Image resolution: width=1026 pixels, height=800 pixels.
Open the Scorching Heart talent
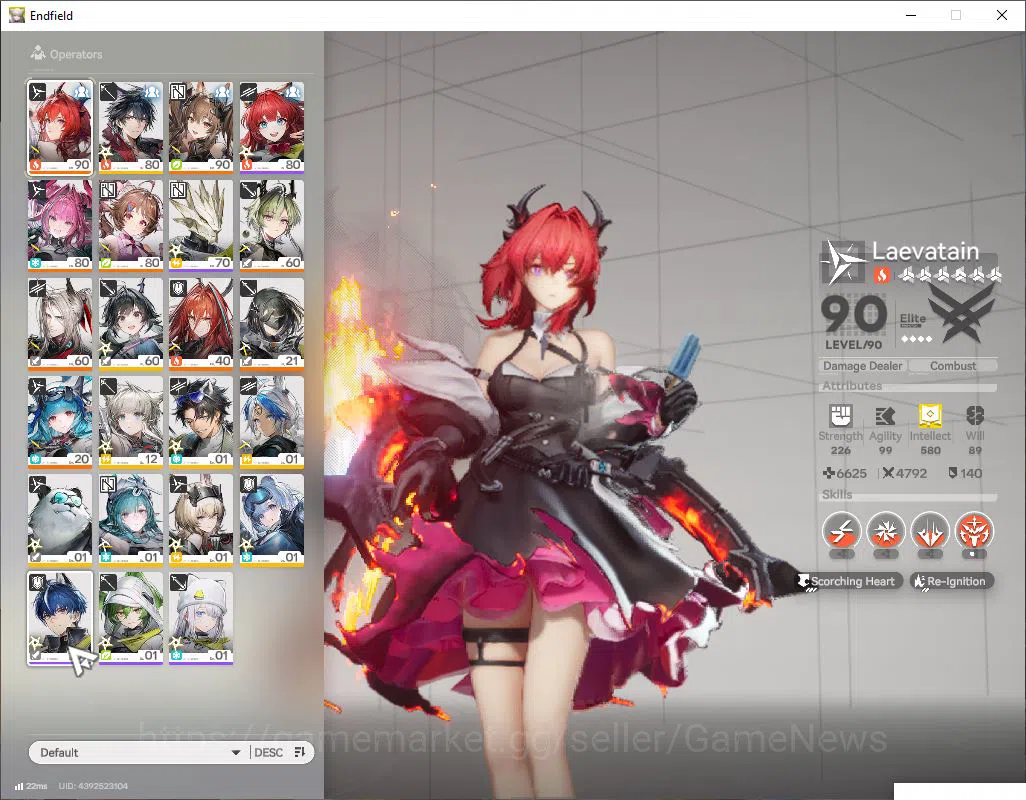849,581
